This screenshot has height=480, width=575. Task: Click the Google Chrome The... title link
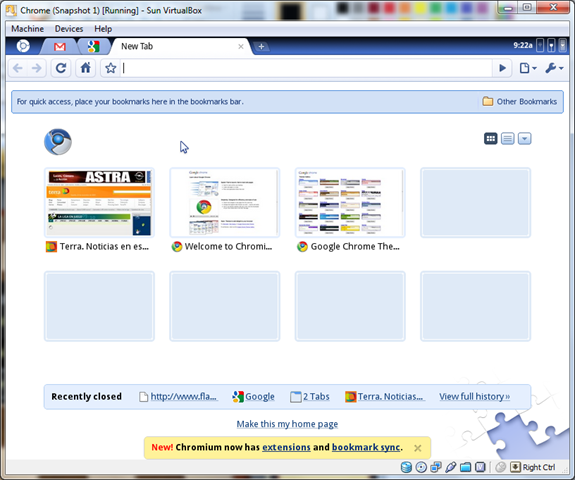355,246
